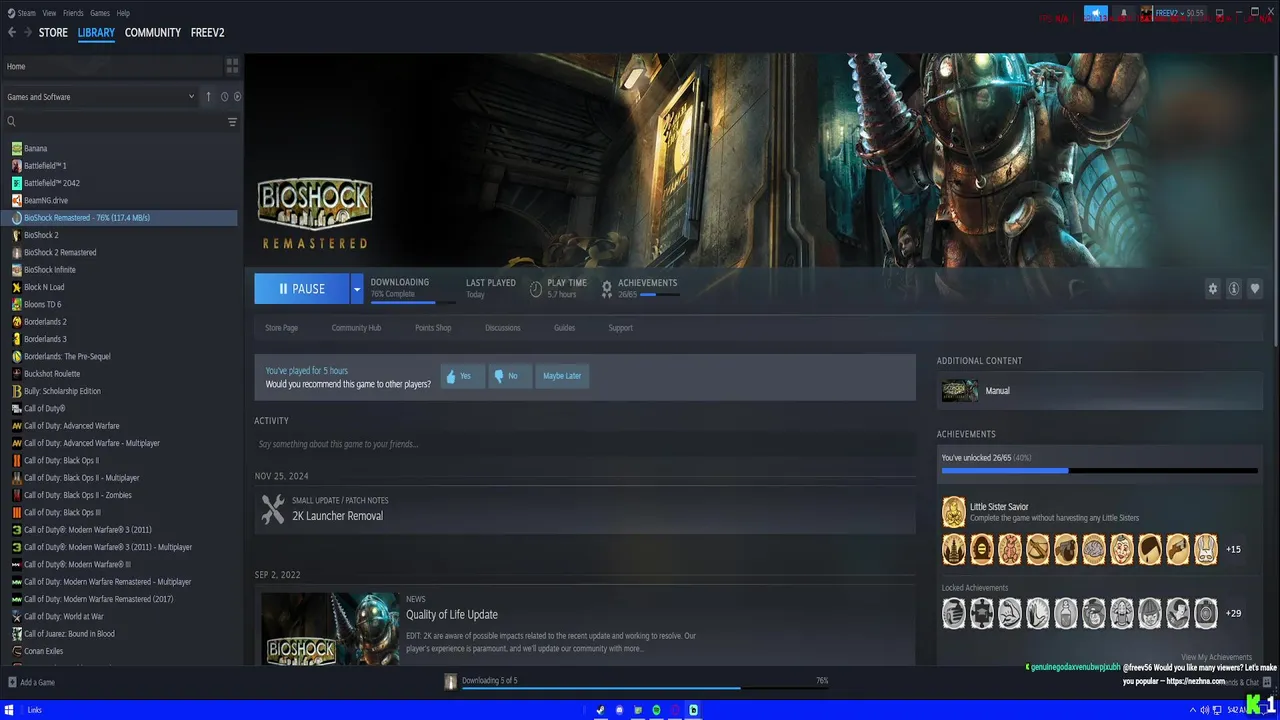Expand the Games and Software dropdown
The height and width of the screenshot is (720, 1280).
(100, 97)
